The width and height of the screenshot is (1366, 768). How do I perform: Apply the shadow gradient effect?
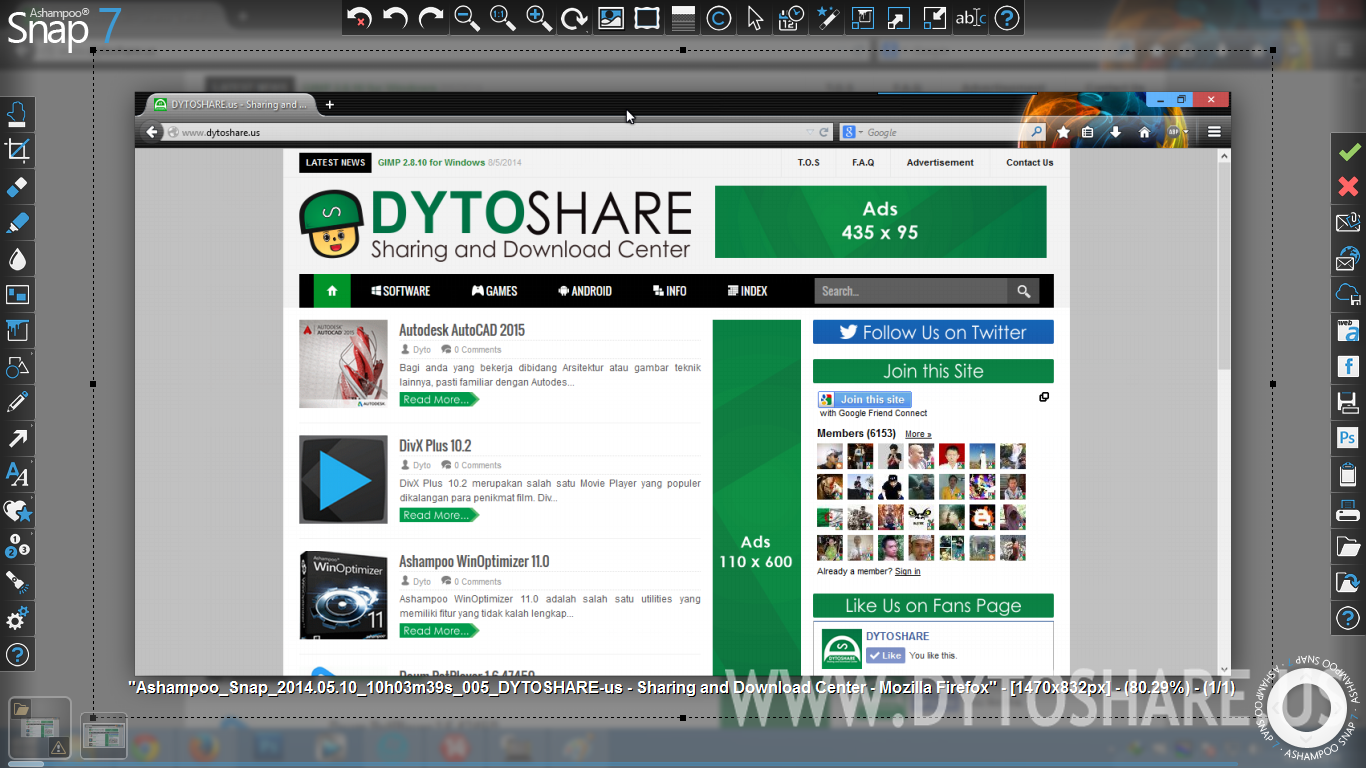pyautogui.click(x=683, y=17)
